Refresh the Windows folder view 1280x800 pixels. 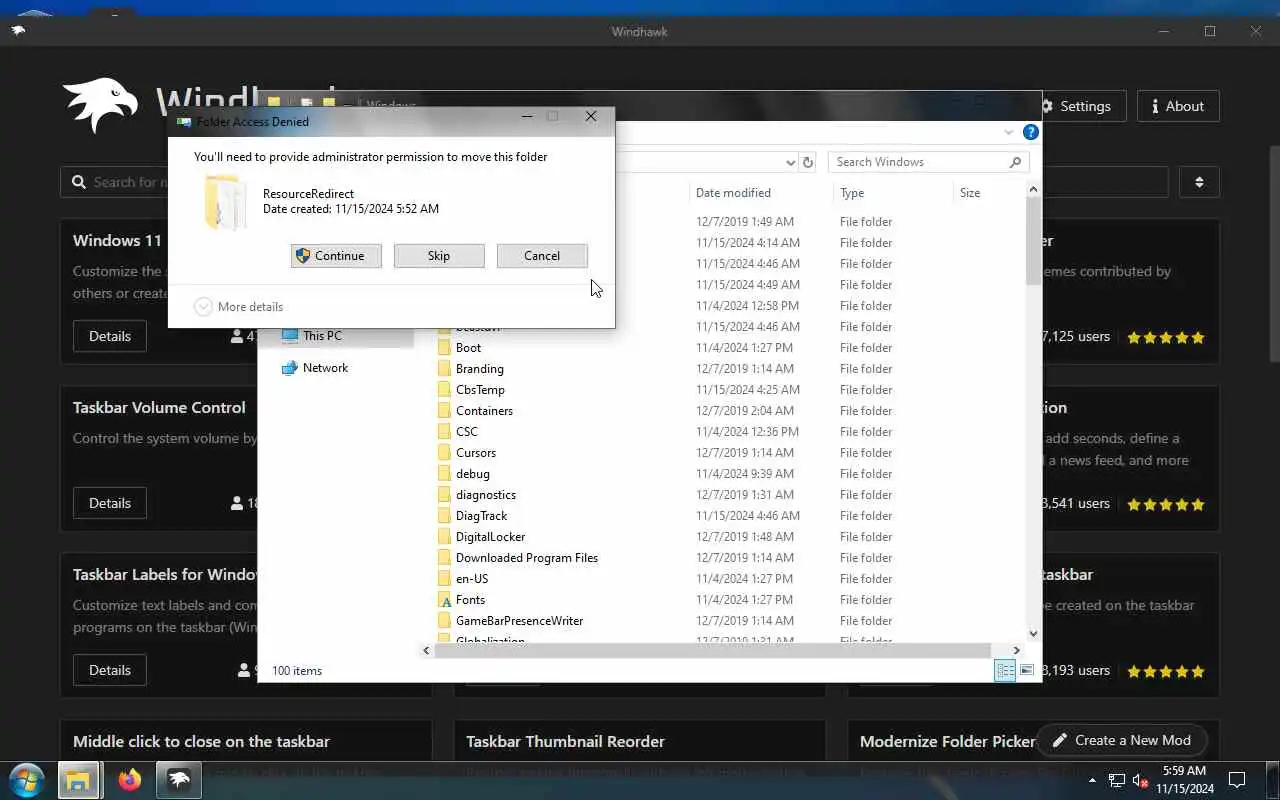click(809, 162)
